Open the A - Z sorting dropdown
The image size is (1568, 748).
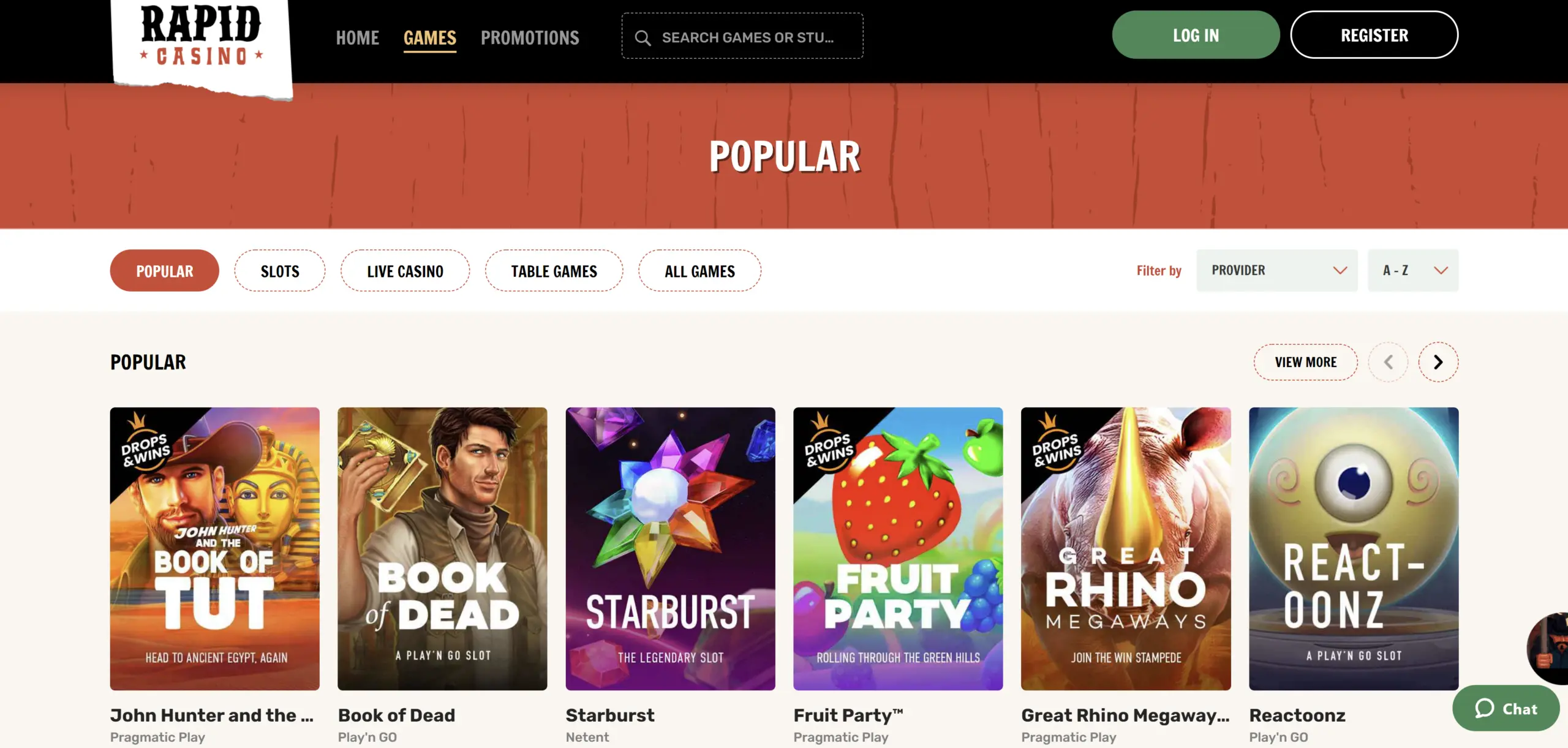coord(1413,270)
